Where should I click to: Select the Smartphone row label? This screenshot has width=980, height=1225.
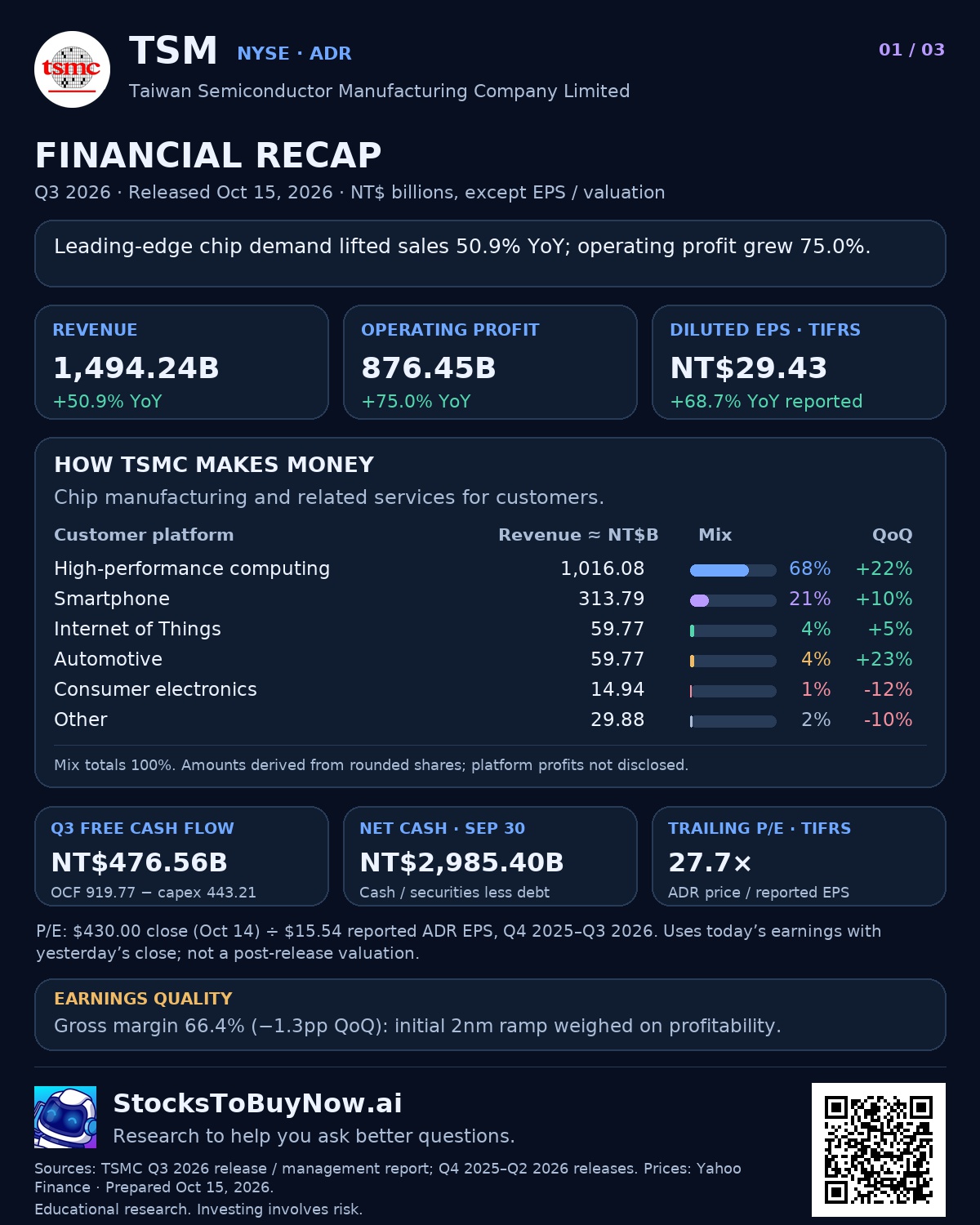pos(112,599)
